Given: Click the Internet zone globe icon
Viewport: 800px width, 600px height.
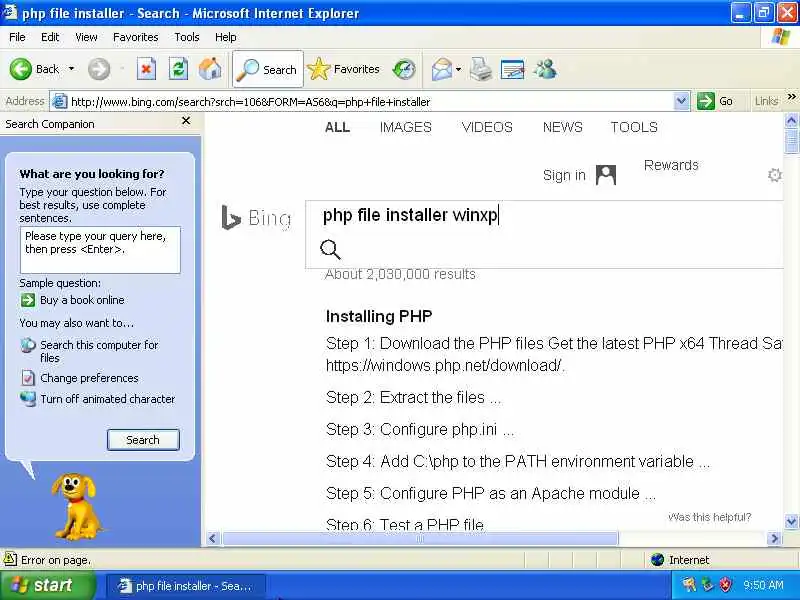Looking at the screenshot, I should [658, 560].
